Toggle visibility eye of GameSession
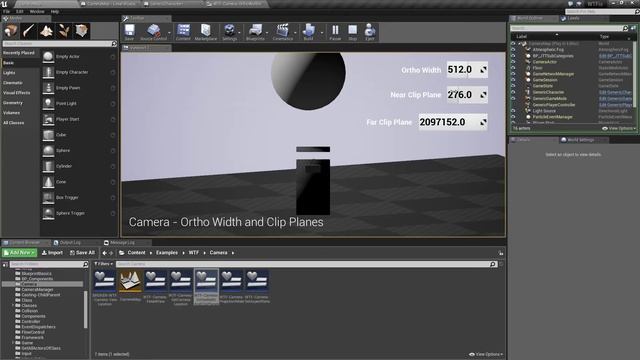Viewport: 640px width, 360px height. pyautogui.click(x=513, y=80)
